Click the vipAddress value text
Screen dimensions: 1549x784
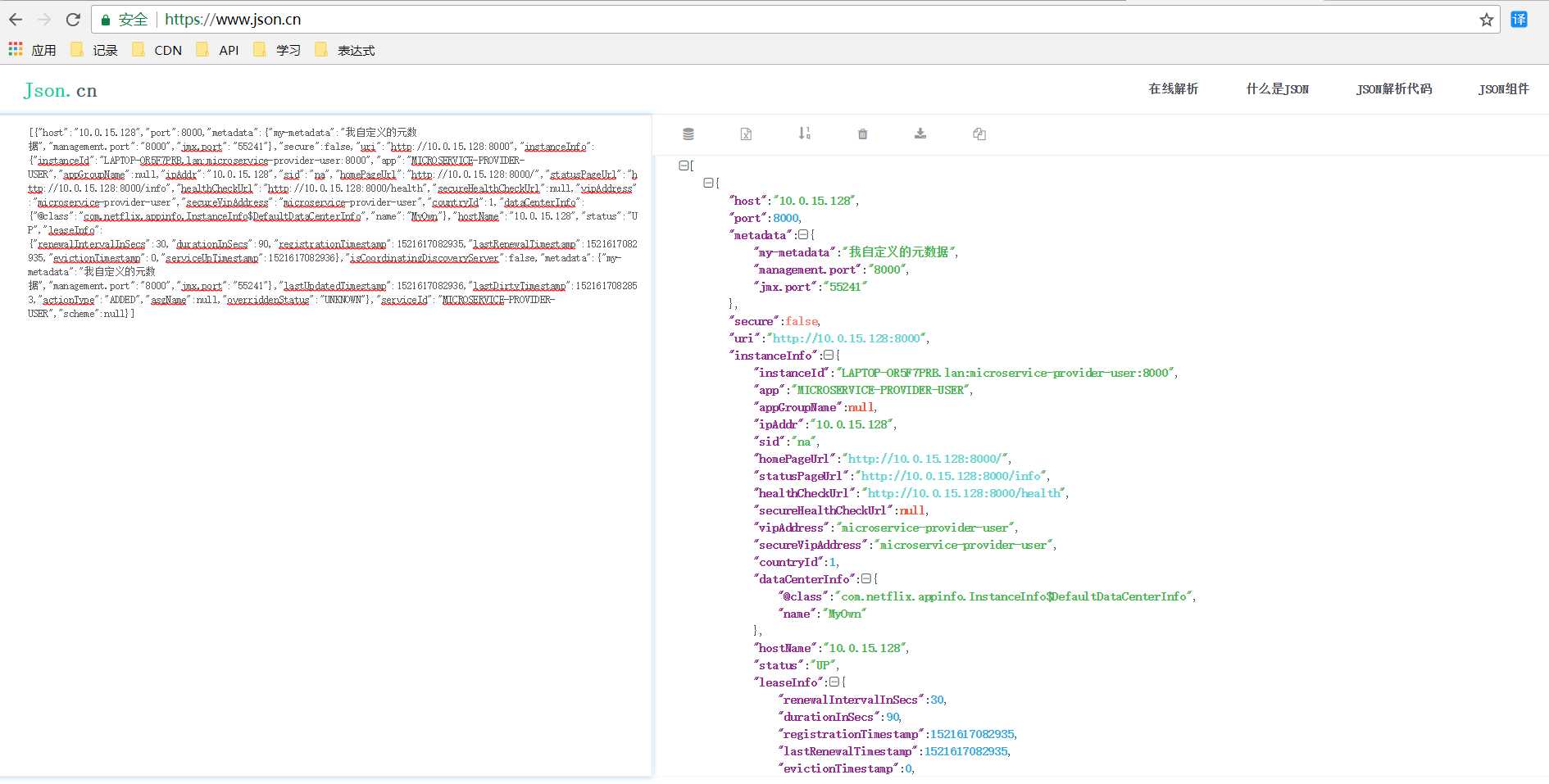point(924,528)
